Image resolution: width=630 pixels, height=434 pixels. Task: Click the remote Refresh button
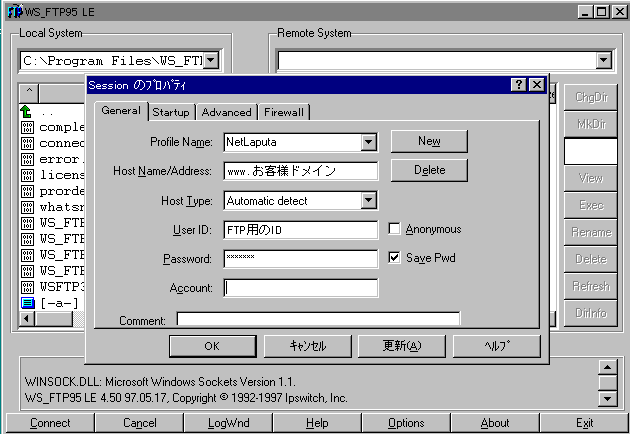point(591,286)
